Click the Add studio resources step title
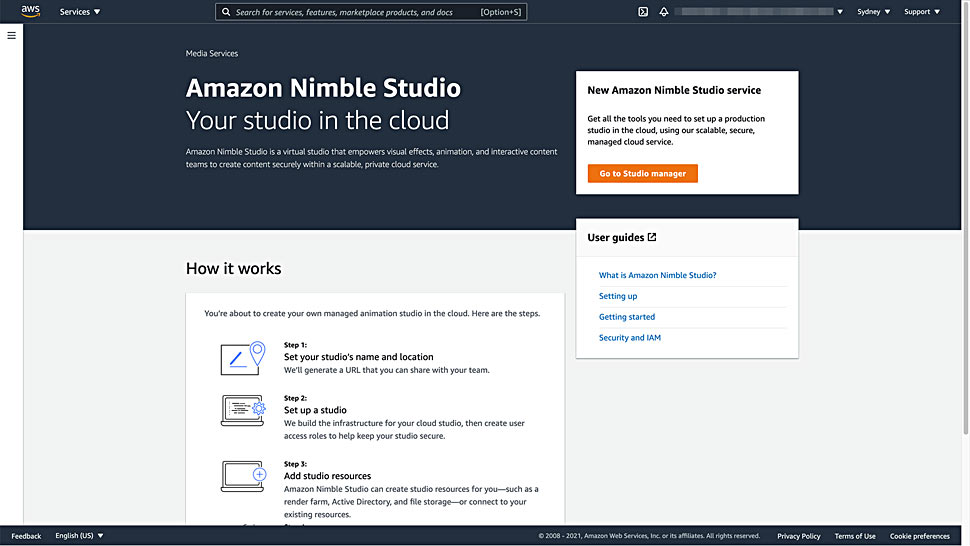Image resolution: width=970 pixels, height=546 pixels. coord(328,476)
